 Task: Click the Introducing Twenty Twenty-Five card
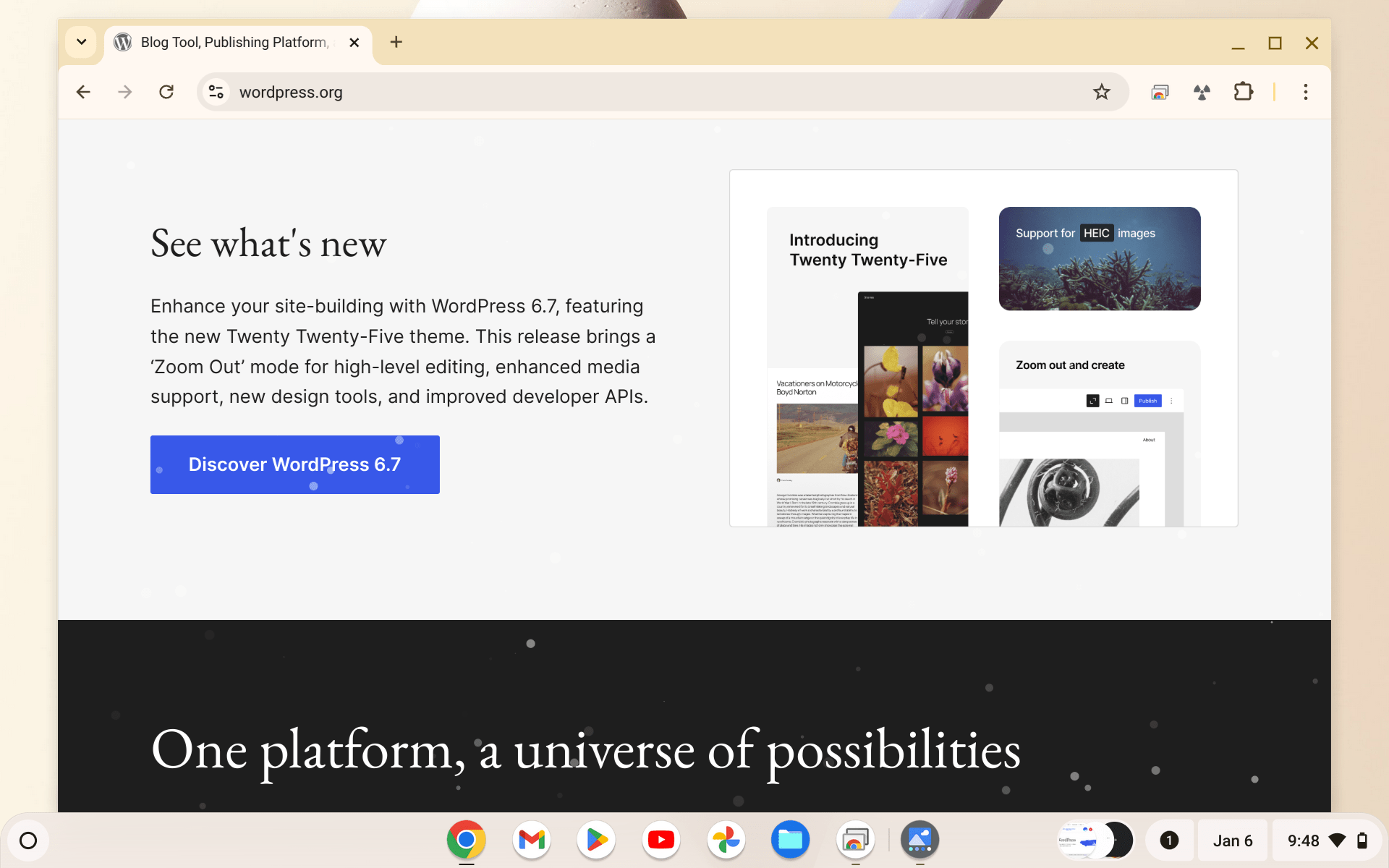(867, 366)
